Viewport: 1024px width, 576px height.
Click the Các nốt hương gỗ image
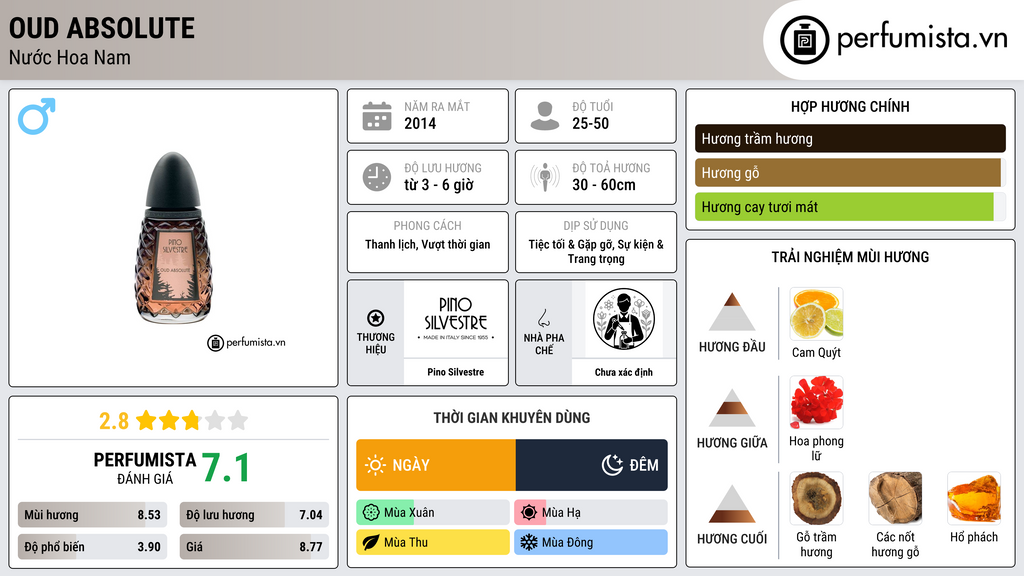(x=895, y=499)
